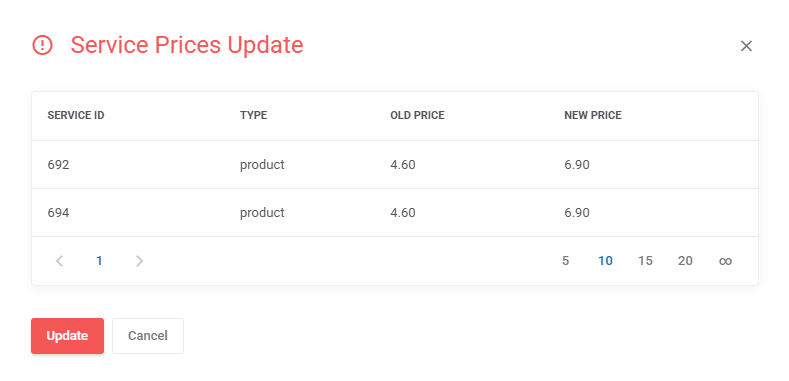The width and height of the screenshot is (789, 381).
Task: Sort by Old Price column header
Action: tap(417, 115)
